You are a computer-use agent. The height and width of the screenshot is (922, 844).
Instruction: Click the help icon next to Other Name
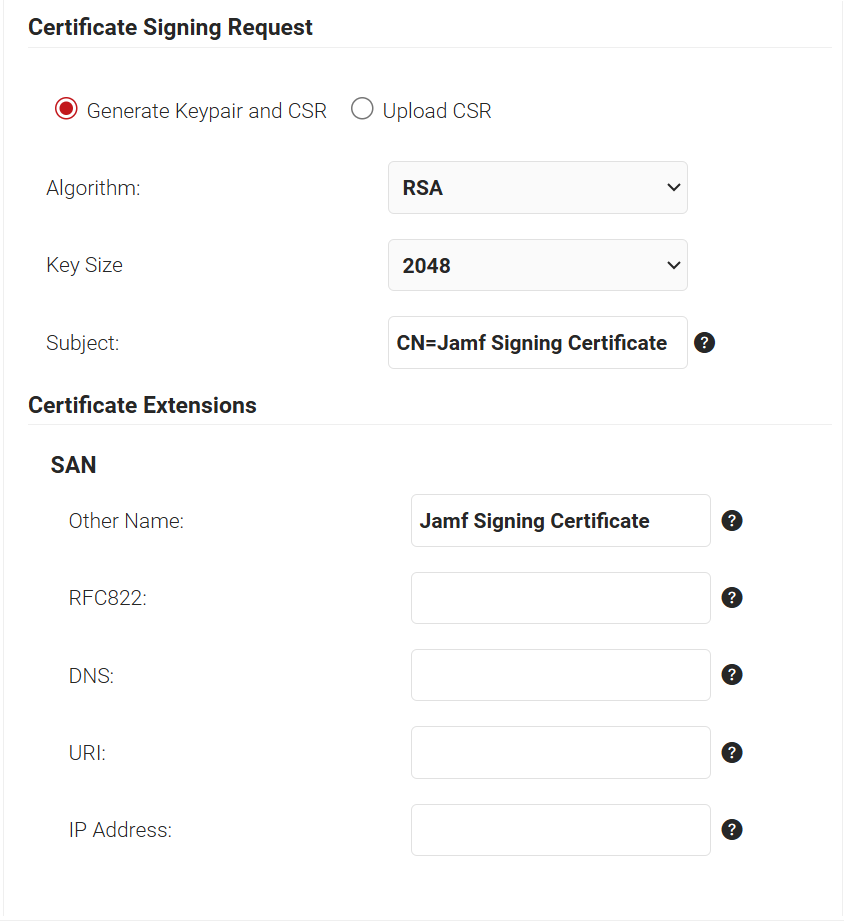click(x=732, y=521)
